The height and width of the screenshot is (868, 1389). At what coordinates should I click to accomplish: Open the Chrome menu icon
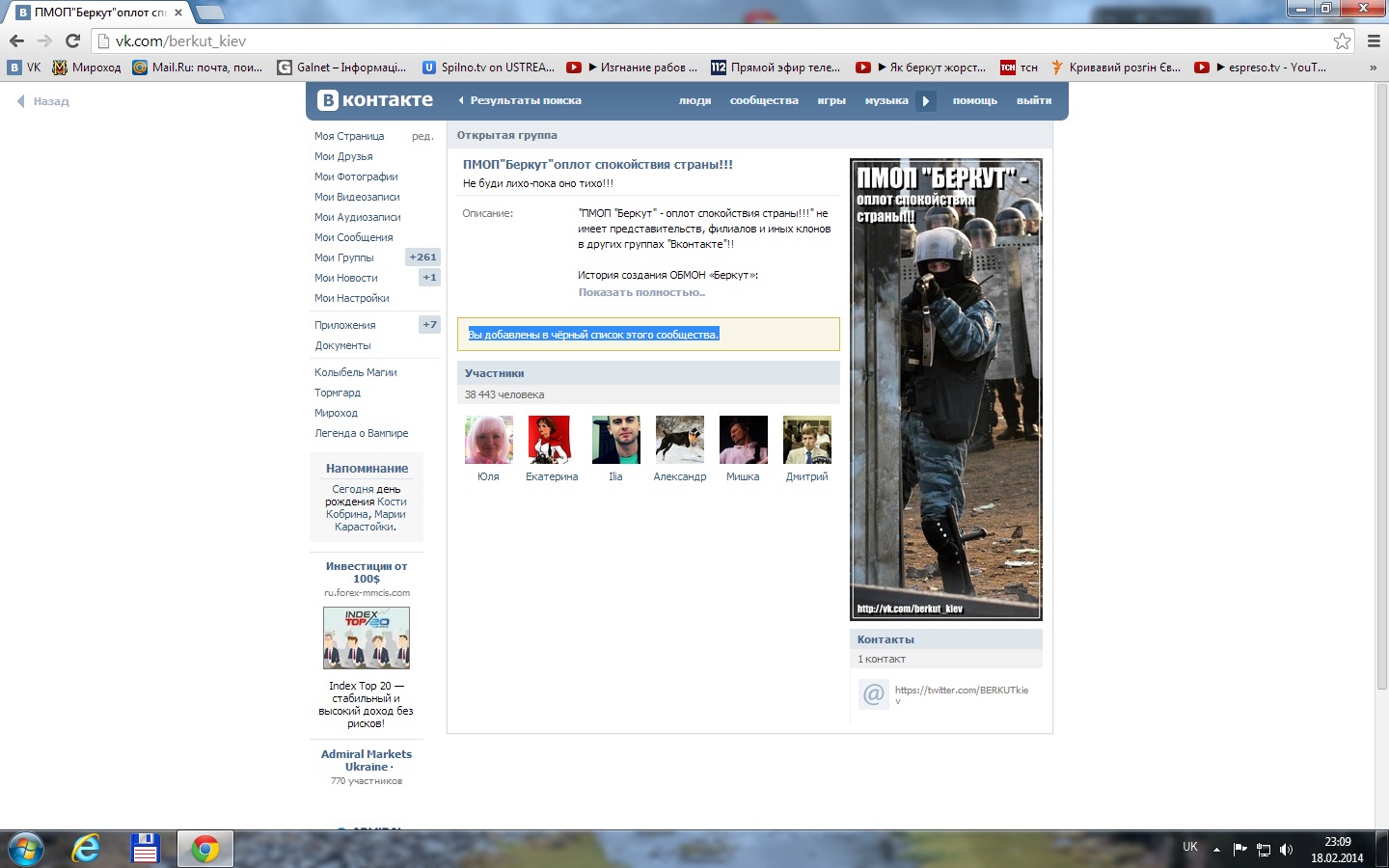(x=1374, y=41)
